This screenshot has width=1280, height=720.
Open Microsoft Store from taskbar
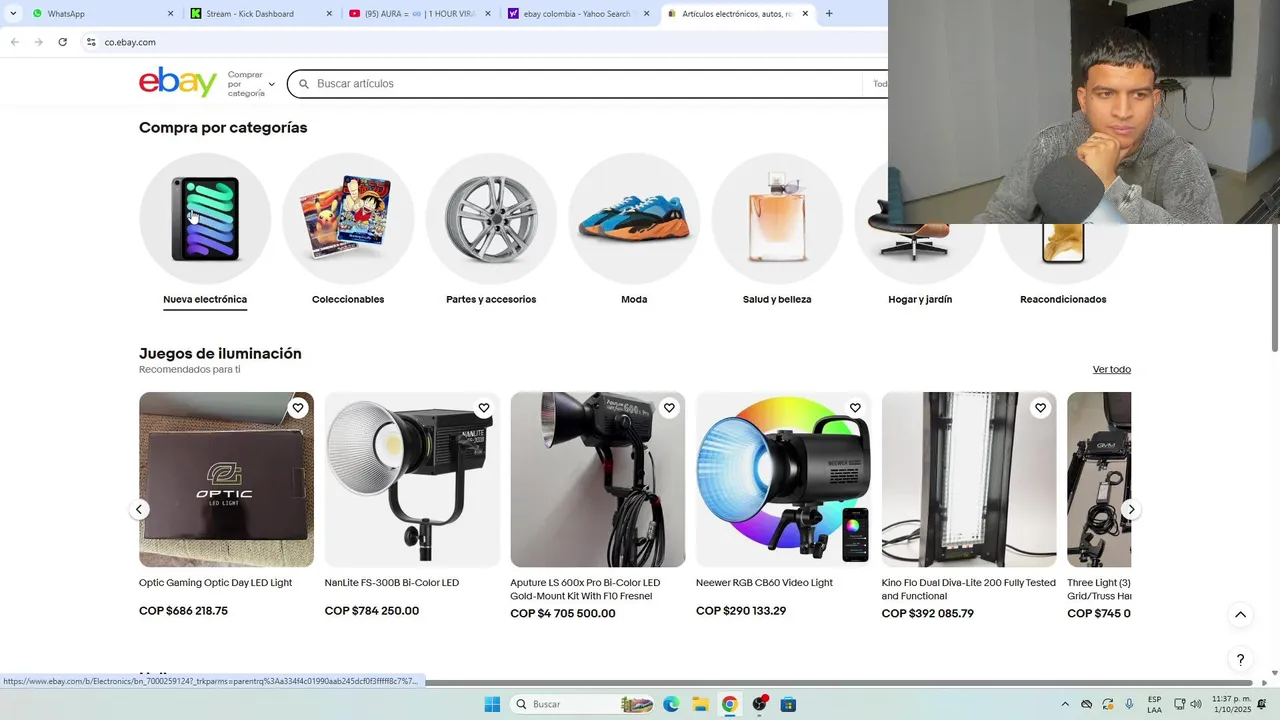click(x=788, y=704)
